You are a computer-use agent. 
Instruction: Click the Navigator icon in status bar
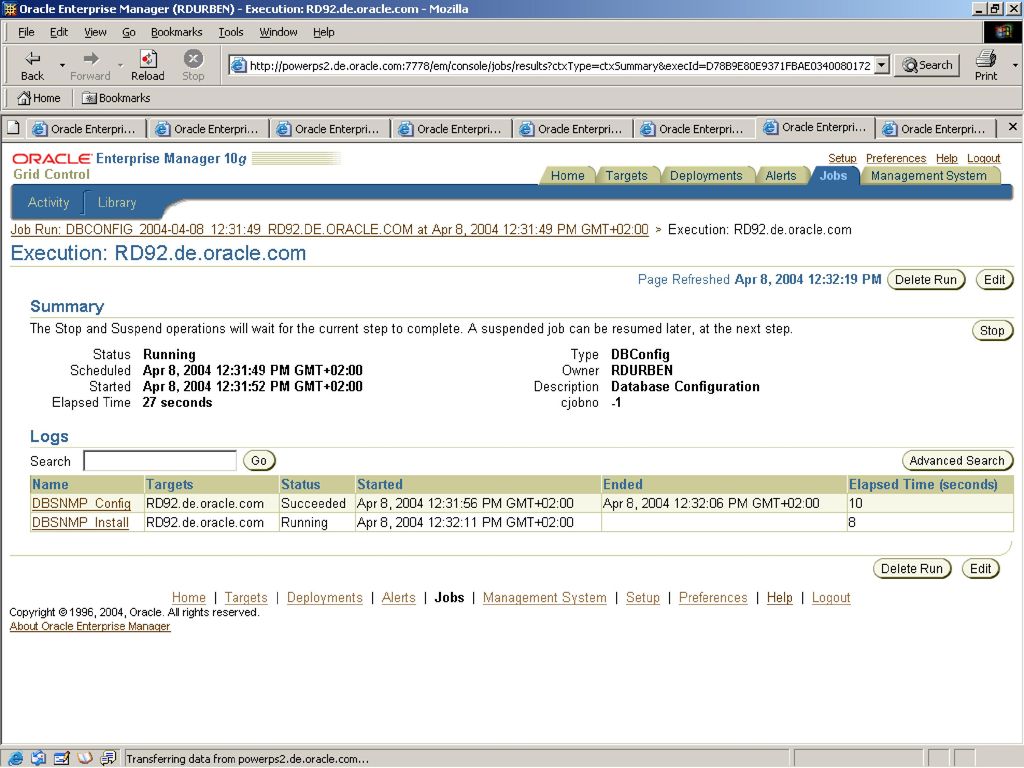point(14,758)
